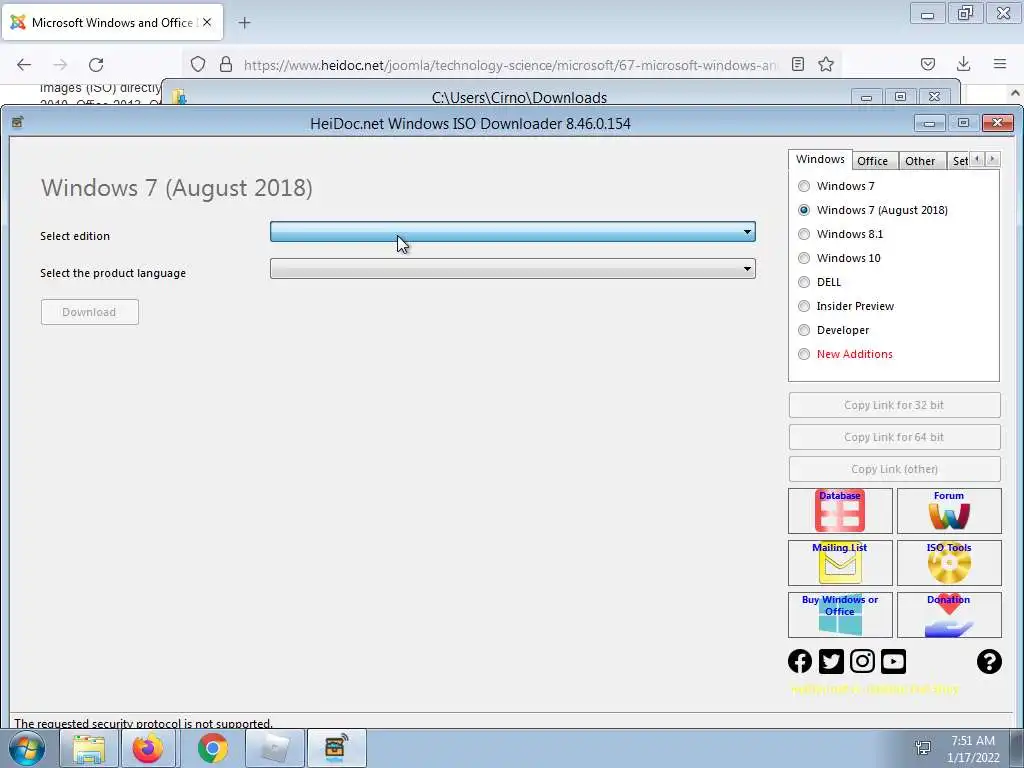Viewport: 1024px width, 768px height.
Task: Click Copy Link for 32 bit
Action: tap(894, 405)
